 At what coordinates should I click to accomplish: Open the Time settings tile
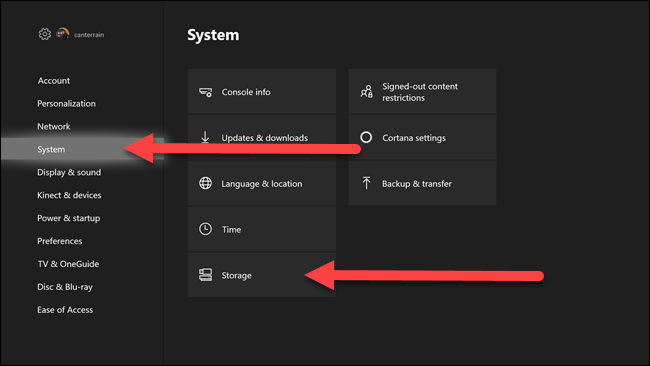262,229
